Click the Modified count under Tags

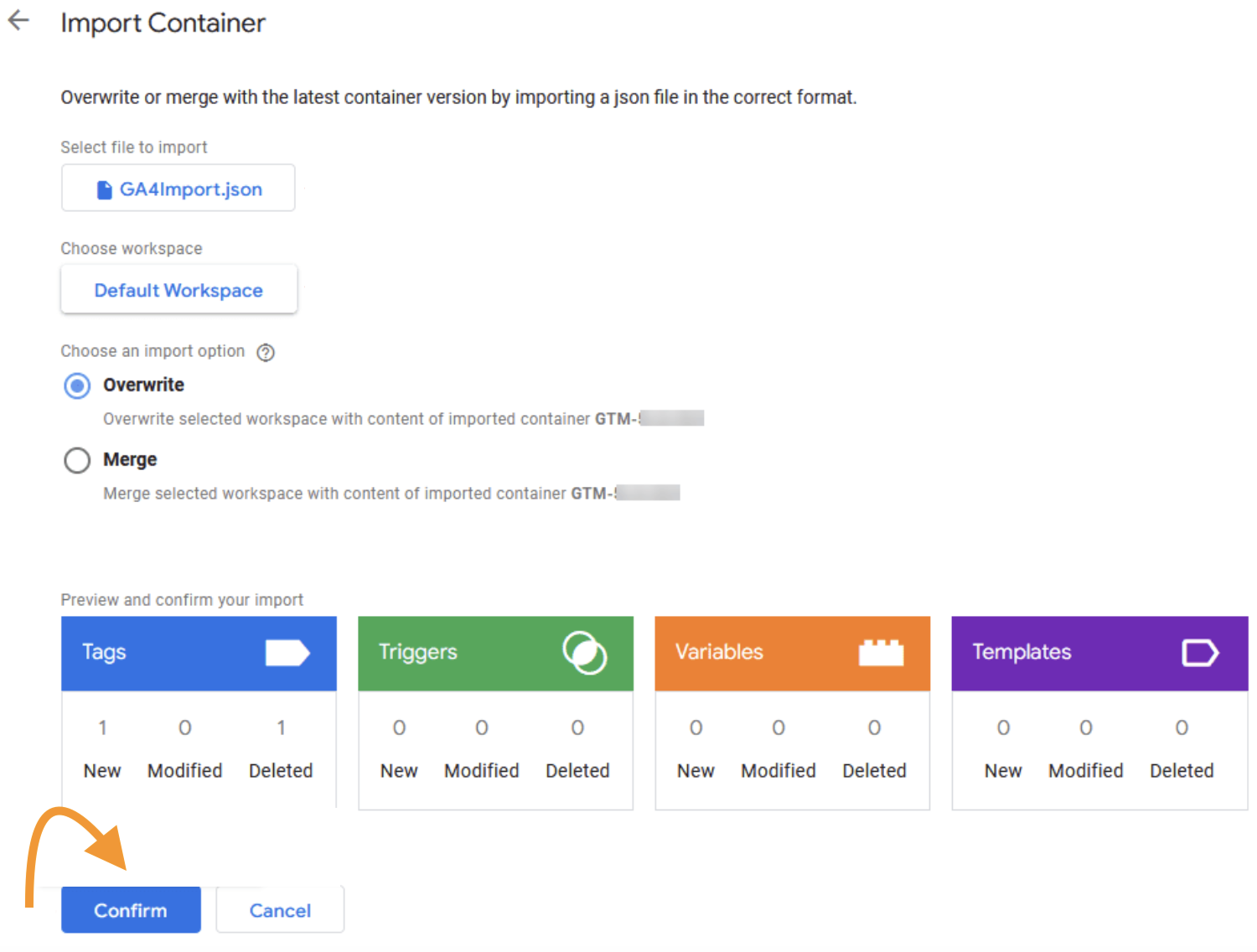(184, 728)
